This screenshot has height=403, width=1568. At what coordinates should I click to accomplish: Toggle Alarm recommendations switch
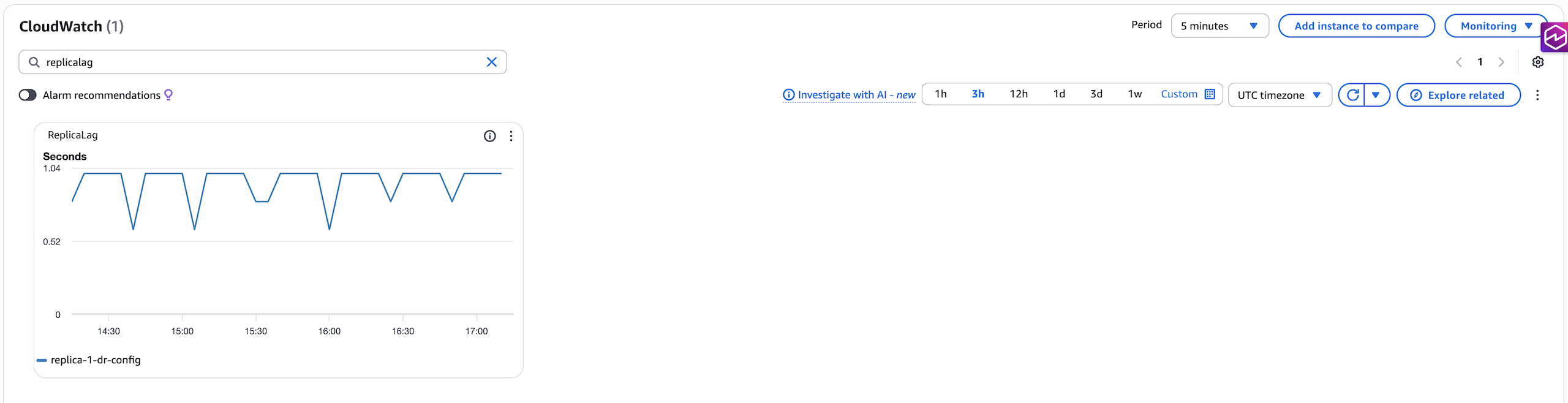click(x=28, y=95)
